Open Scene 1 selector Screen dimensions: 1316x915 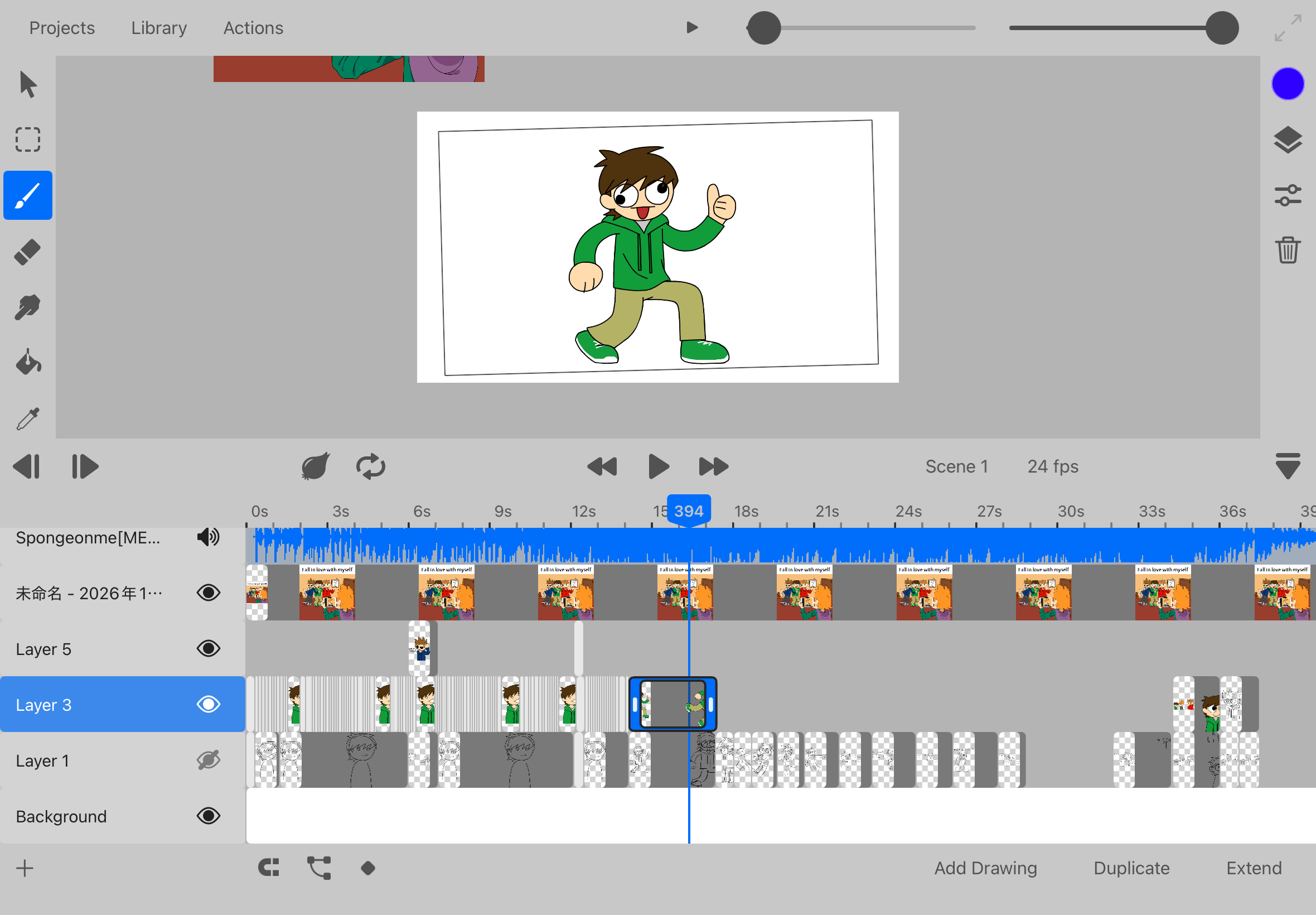tap(957, 466)
